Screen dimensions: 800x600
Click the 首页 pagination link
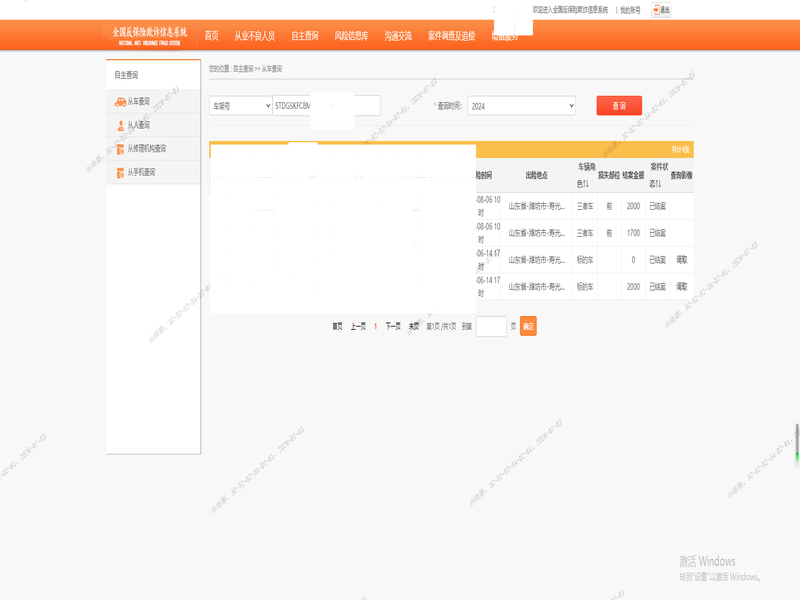337,327
